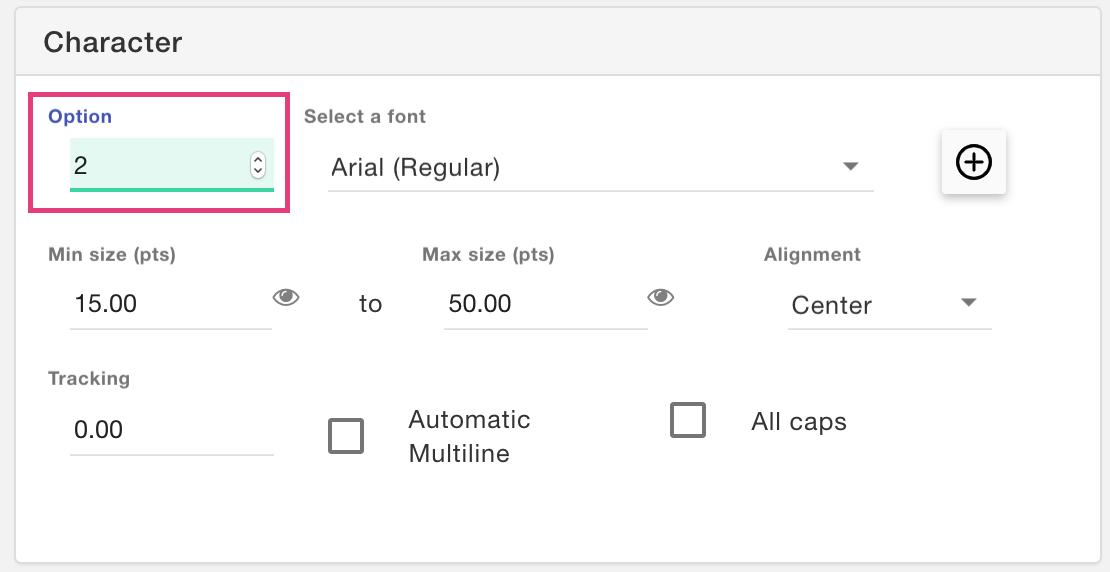
Task: Click the Select a font label
Action: pyautogui.click(x=365, y=116)
